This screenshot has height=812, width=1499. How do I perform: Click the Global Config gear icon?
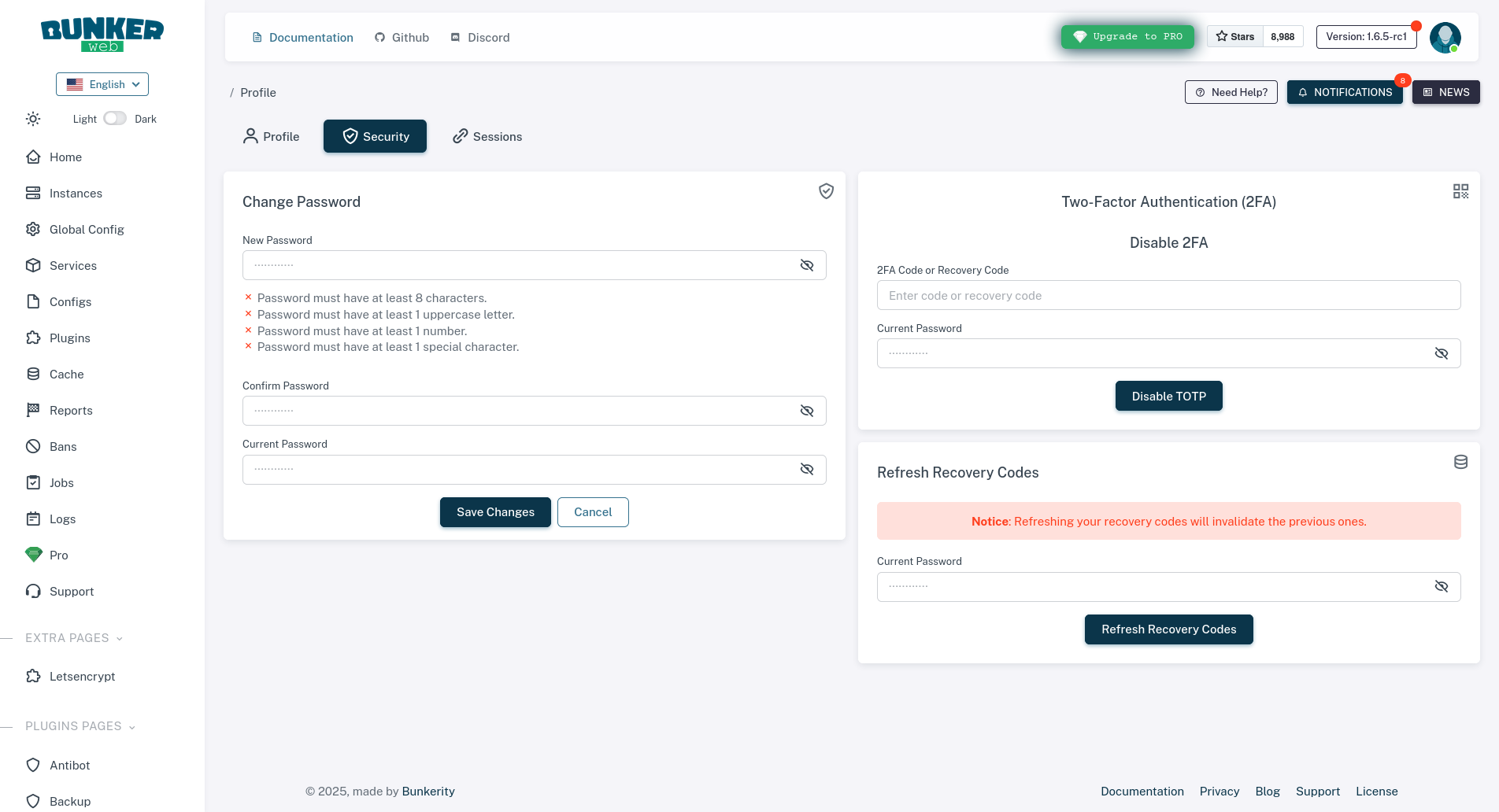coord(33,230)
